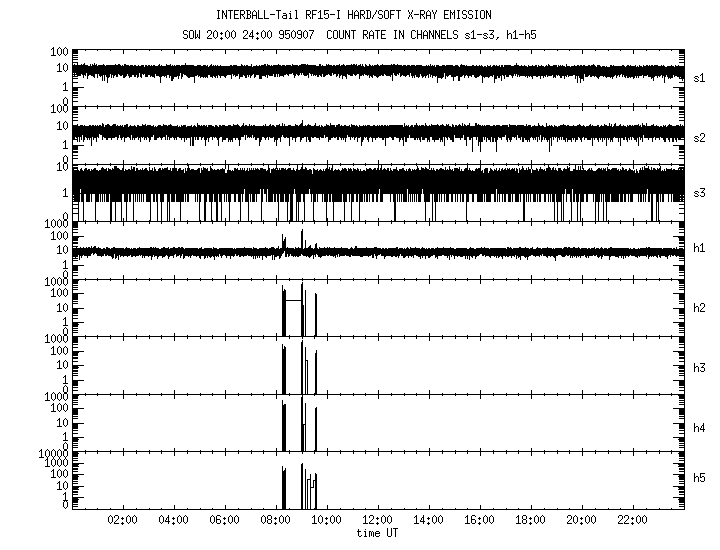
Task: Click the h3 channel label
Action: coord(700,367)
